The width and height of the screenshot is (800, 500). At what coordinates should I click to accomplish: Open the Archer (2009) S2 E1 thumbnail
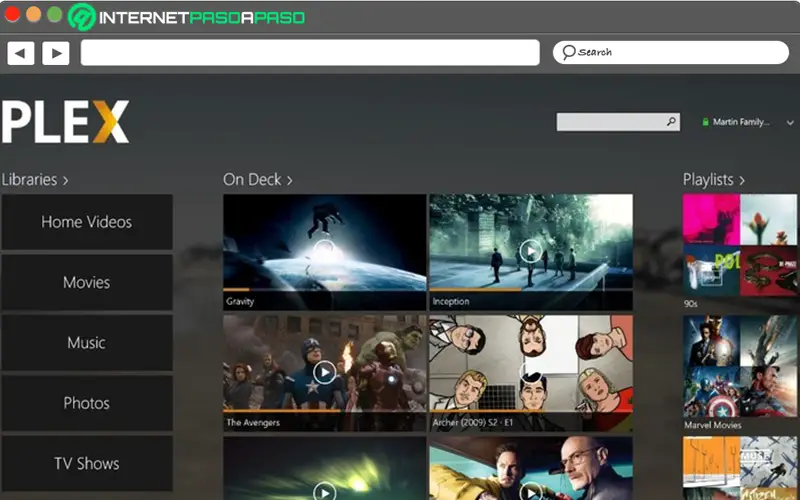coord(531,372)
